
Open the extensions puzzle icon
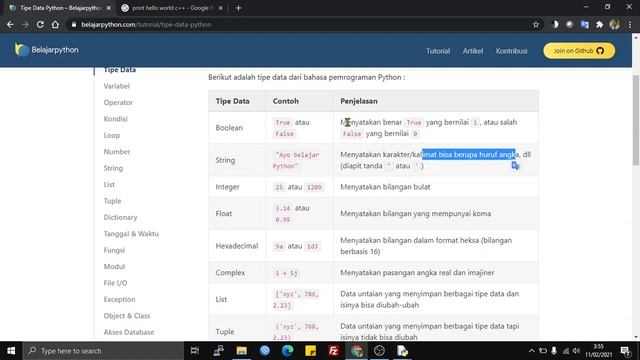coord(600,24)
